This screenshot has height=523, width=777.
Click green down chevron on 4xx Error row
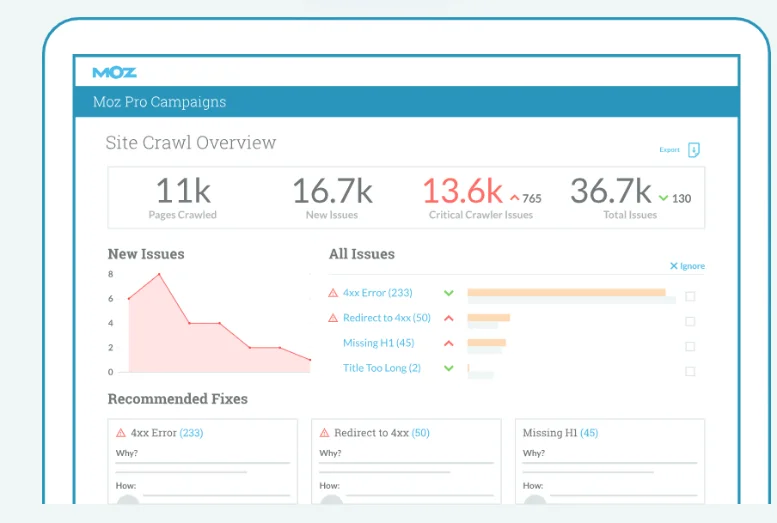[448, 293]
